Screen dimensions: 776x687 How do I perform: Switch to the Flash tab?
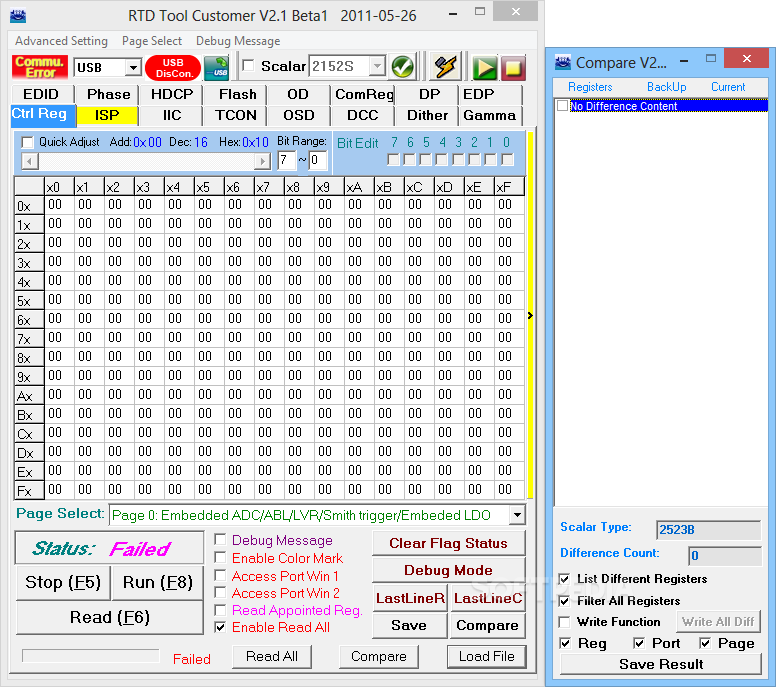pos(237,94)
